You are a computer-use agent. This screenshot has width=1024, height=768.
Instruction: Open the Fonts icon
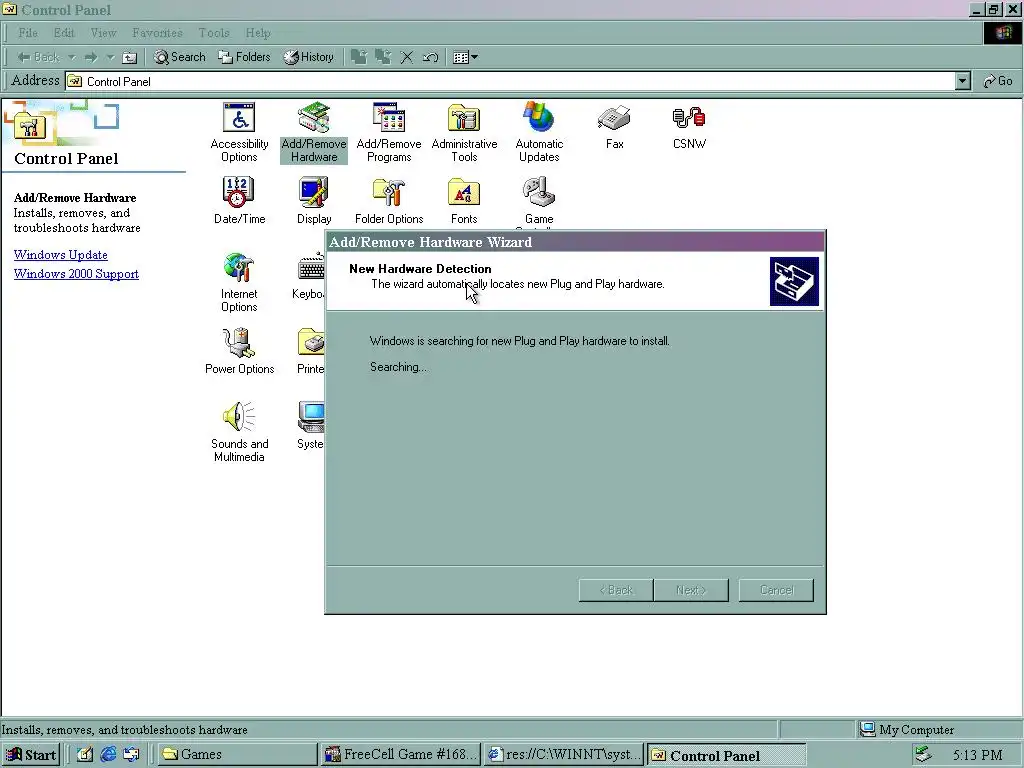coord(464,201)
